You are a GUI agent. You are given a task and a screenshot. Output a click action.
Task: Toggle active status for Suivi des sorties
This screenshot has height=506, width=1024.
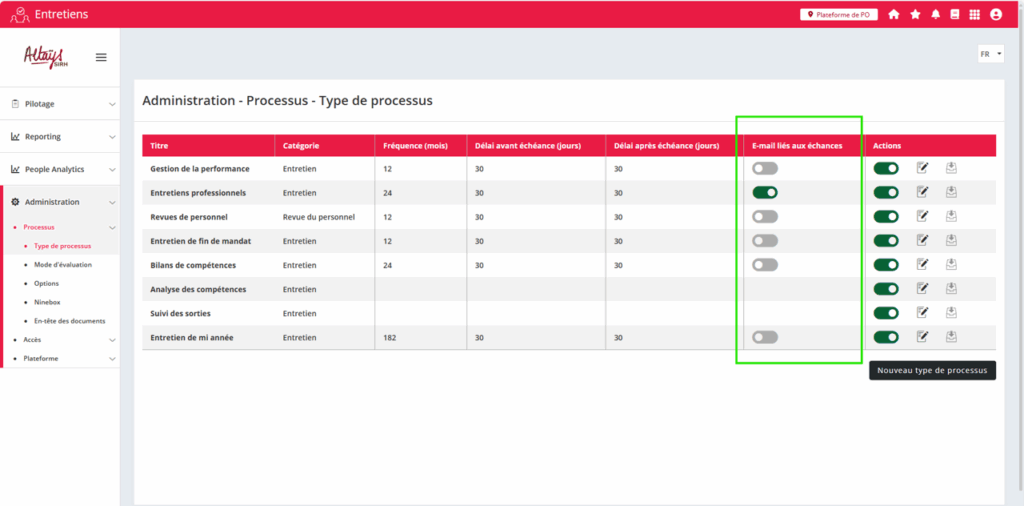click(x=885, y=313)
